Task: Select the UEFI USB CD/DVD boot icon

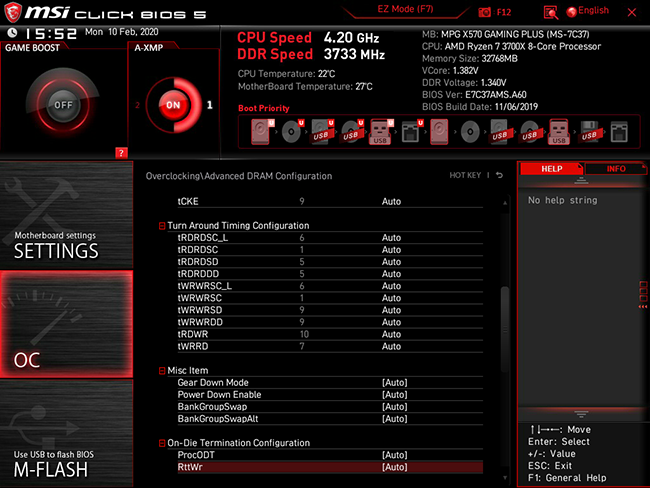Action: [352, 131]
